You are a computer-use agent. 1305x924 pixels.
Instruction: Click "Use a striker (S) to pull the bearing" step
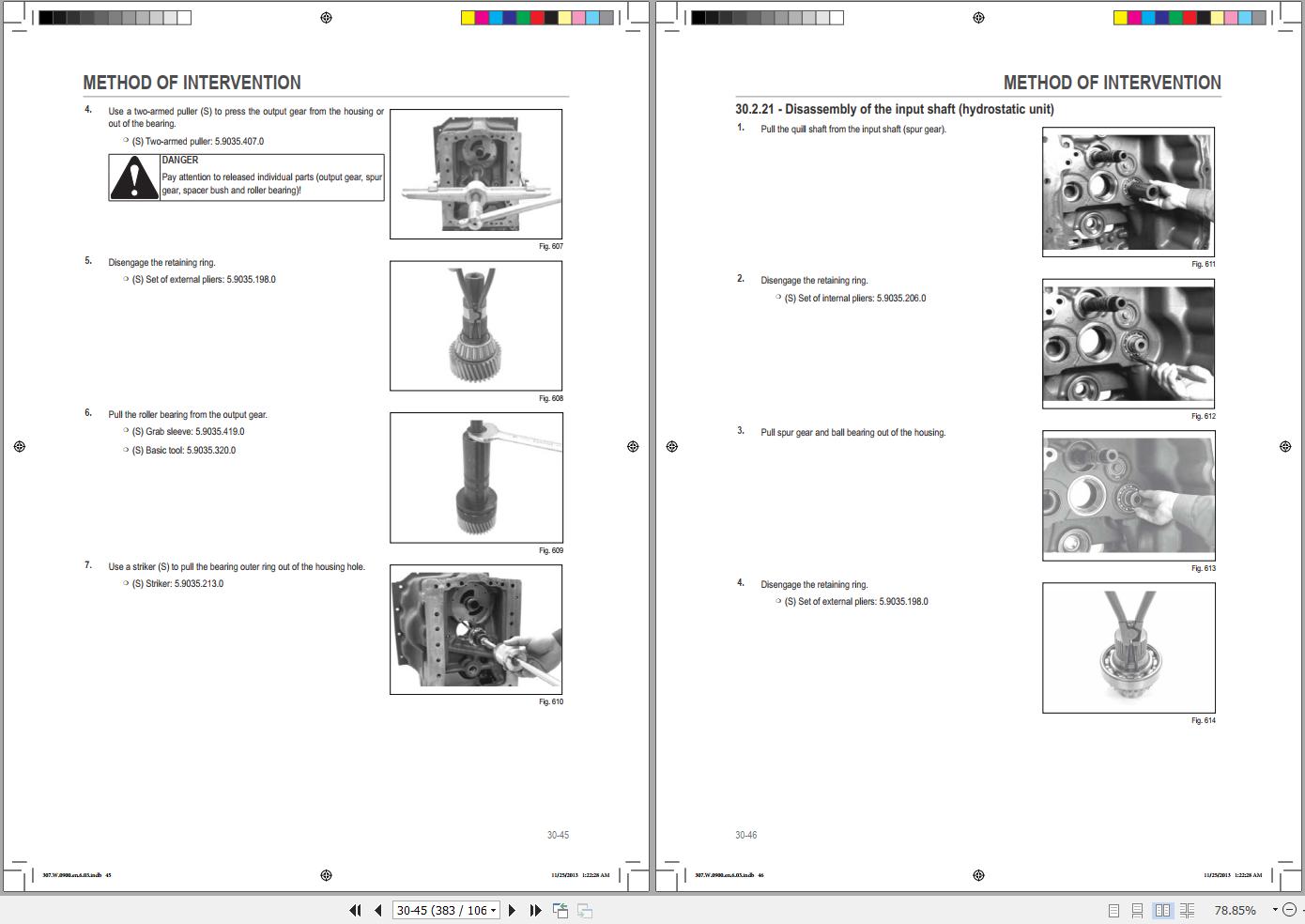(237, 567)
